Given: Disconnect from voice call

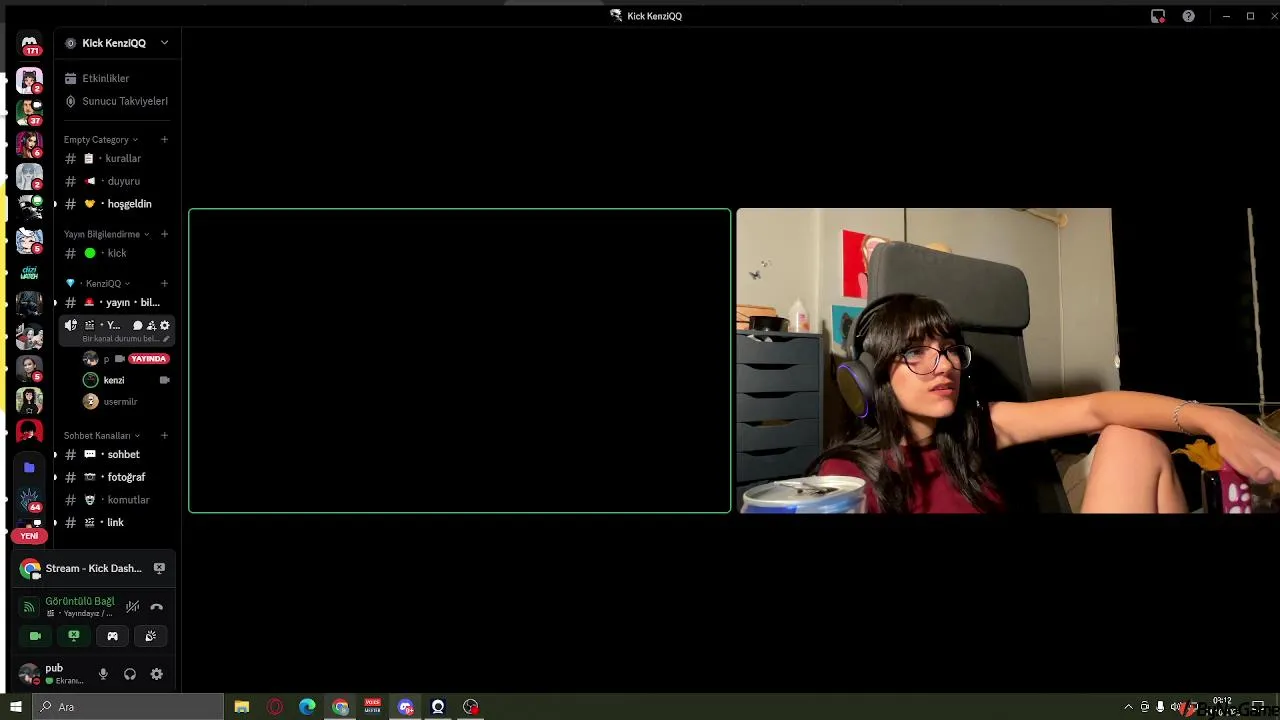Looking at the screenshot, I should pos(157,607).
